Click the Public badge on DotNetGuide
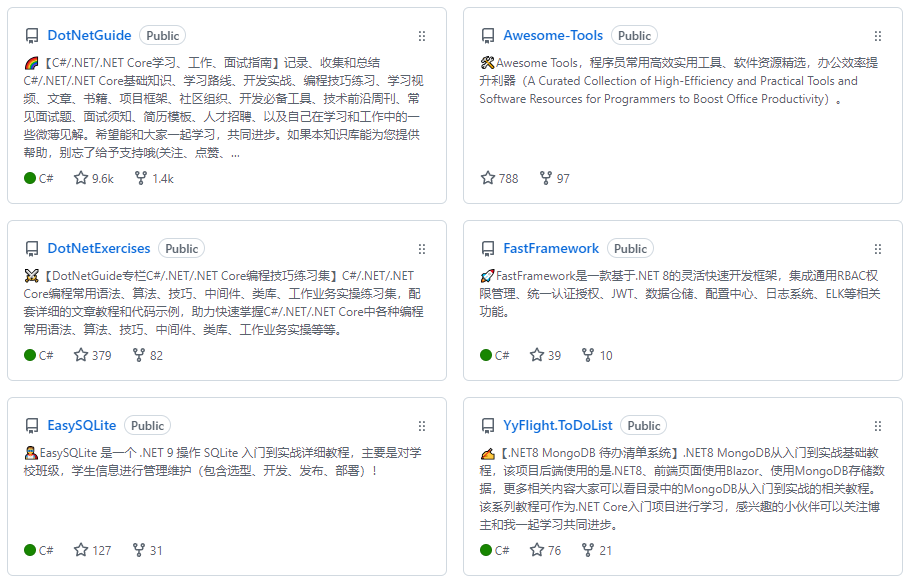Viewport: 907px width, 582px height. coord(163,36)
